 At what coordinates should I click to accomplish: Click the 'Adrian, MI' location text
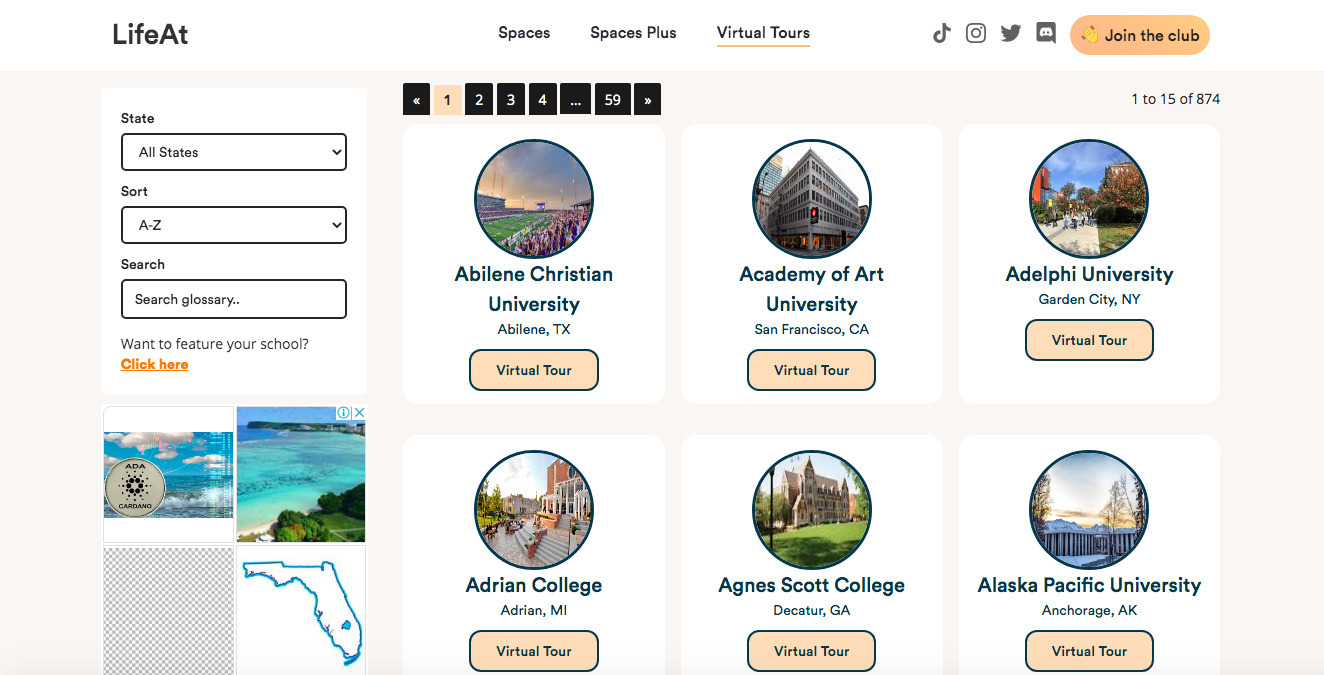534,610
